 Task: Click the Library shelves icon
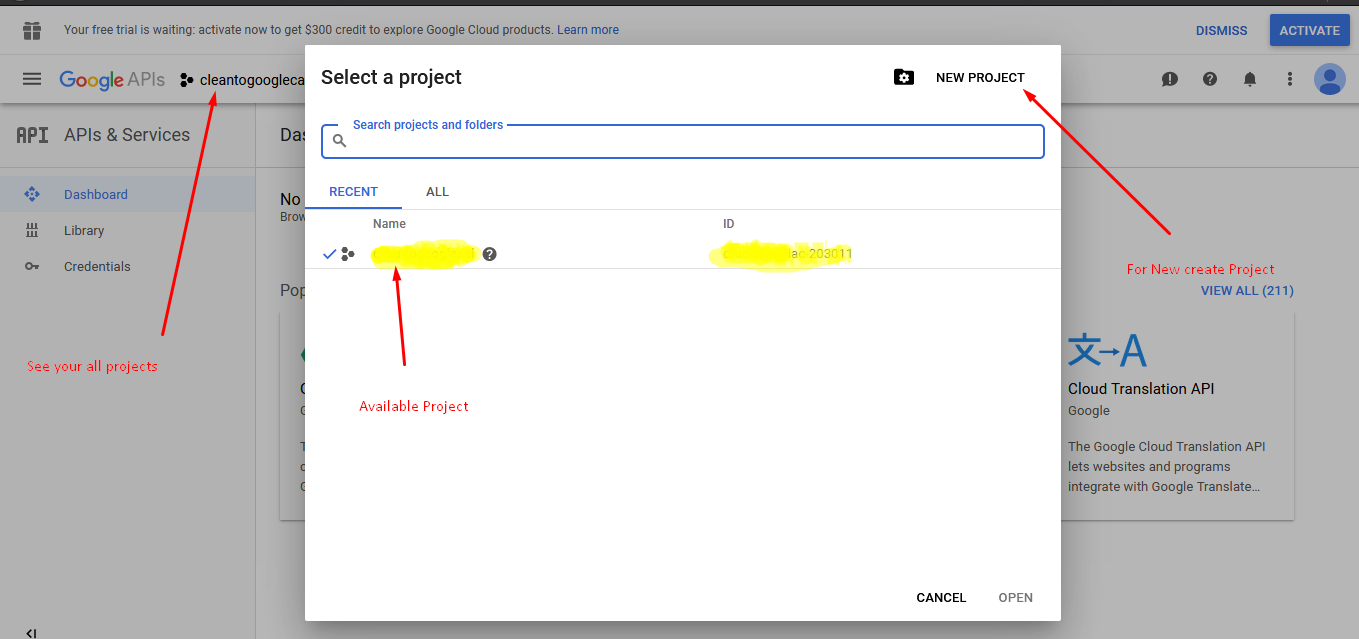31,231
